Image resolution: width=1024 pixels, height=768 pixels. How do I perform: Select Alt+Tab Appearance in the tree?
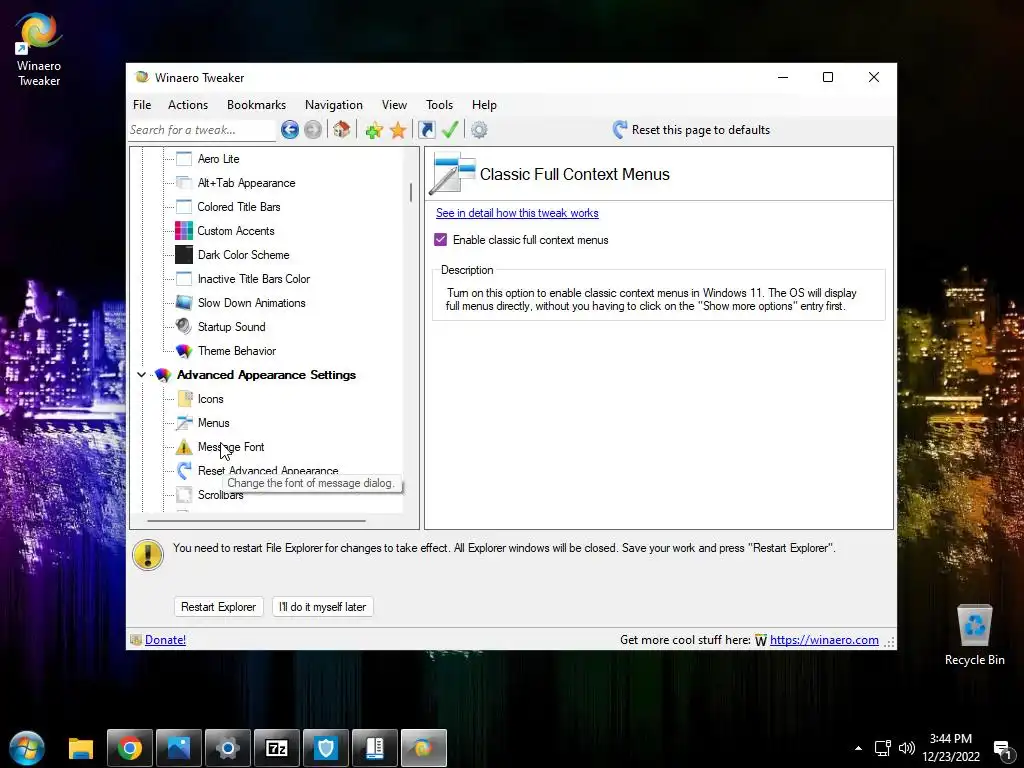(247, 183)
